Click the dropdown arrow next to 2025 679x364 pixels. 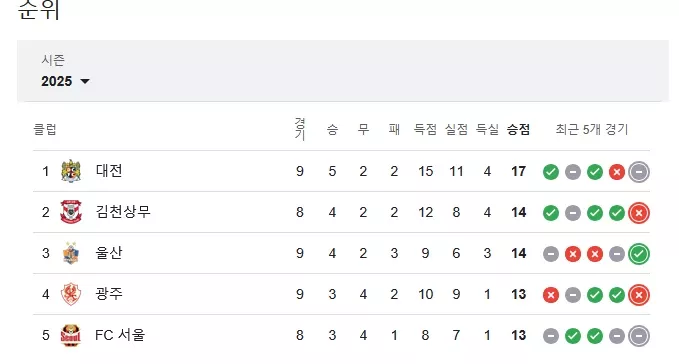[x=85, y=81]
